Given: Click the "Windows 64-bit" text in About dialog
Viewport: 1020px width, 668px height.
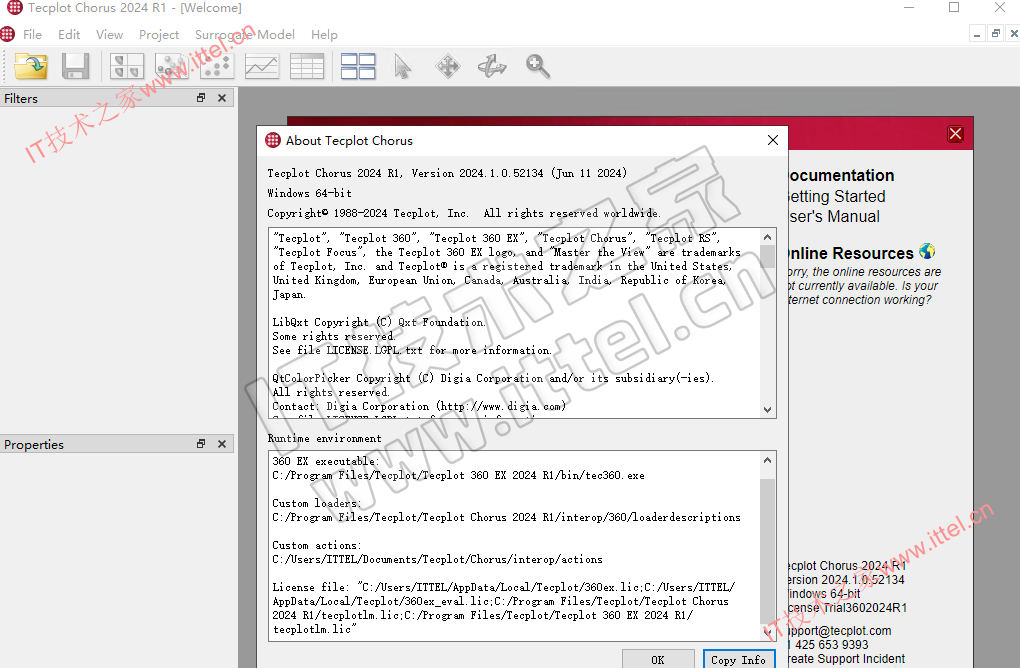Looking at the screenshot, I should 310,193.
